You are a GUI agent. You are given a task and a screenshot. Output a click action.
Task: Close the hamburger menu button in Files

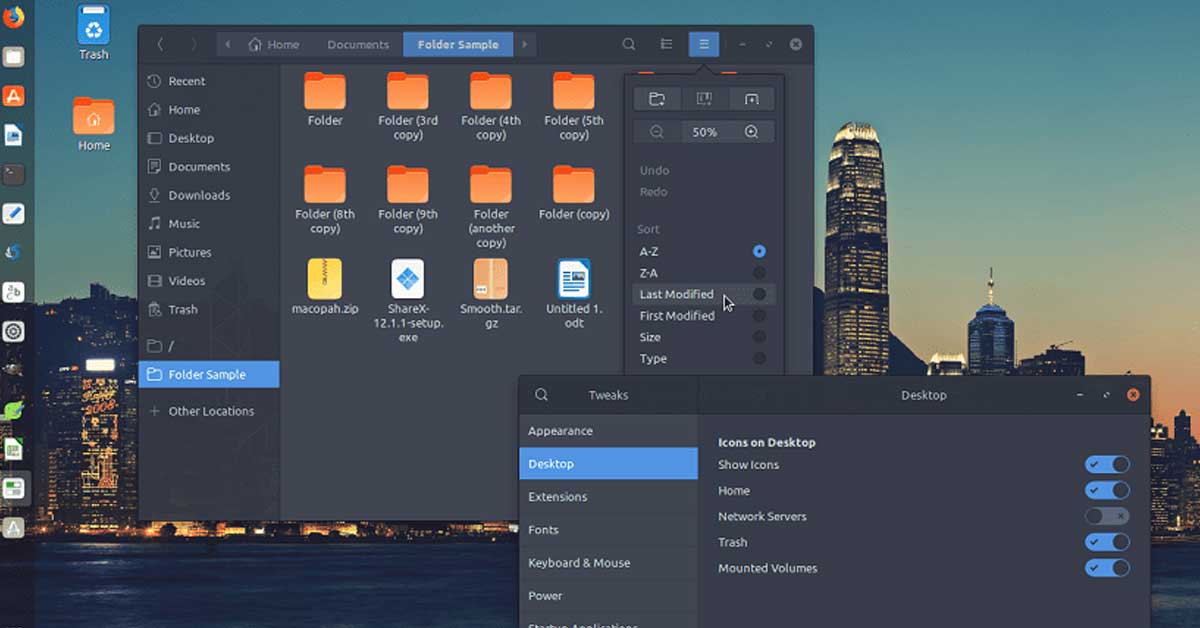click(704, 44)
